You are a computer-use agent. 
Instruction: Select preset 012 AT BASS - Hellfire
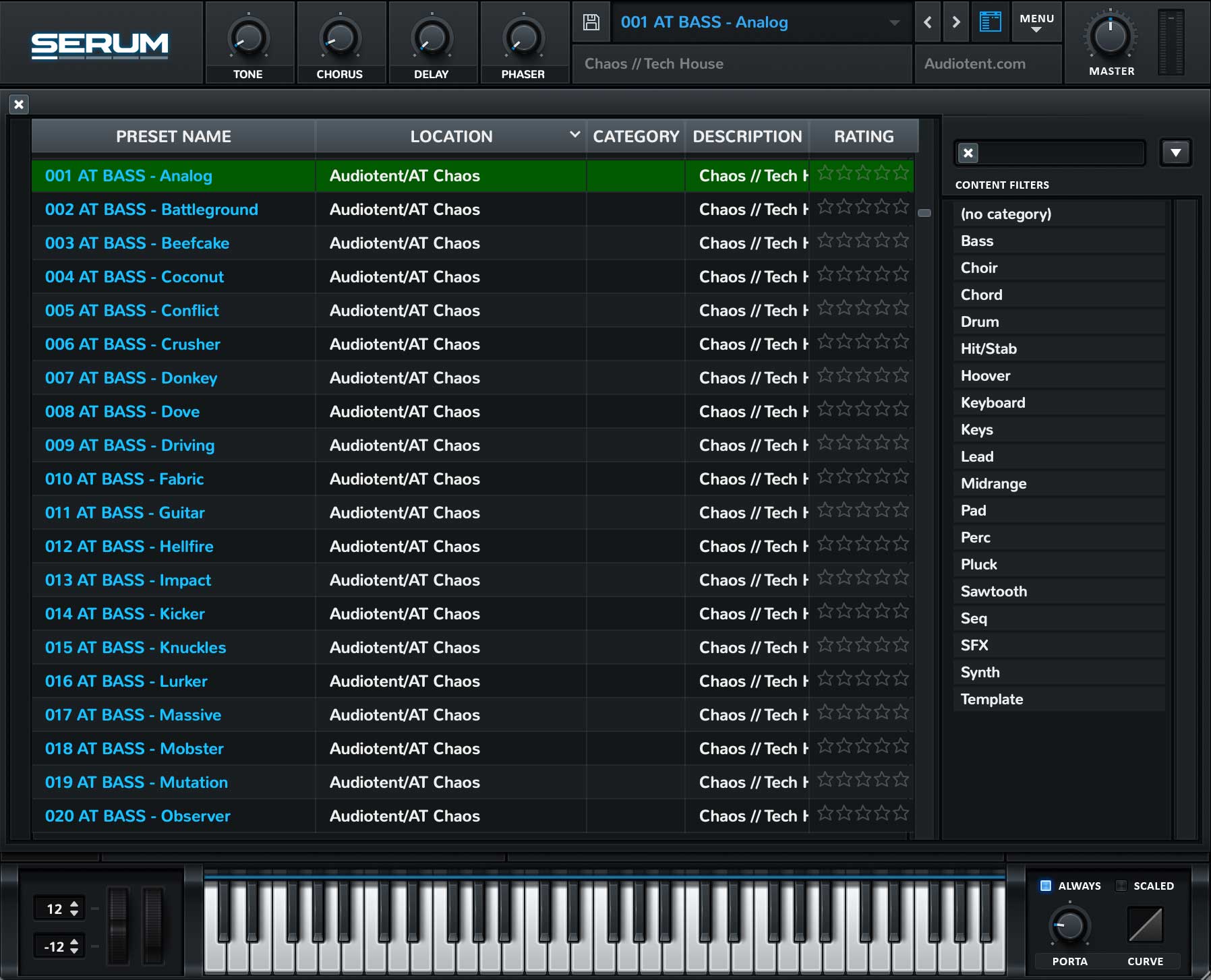pyautogui.click(x=129, y=547)
